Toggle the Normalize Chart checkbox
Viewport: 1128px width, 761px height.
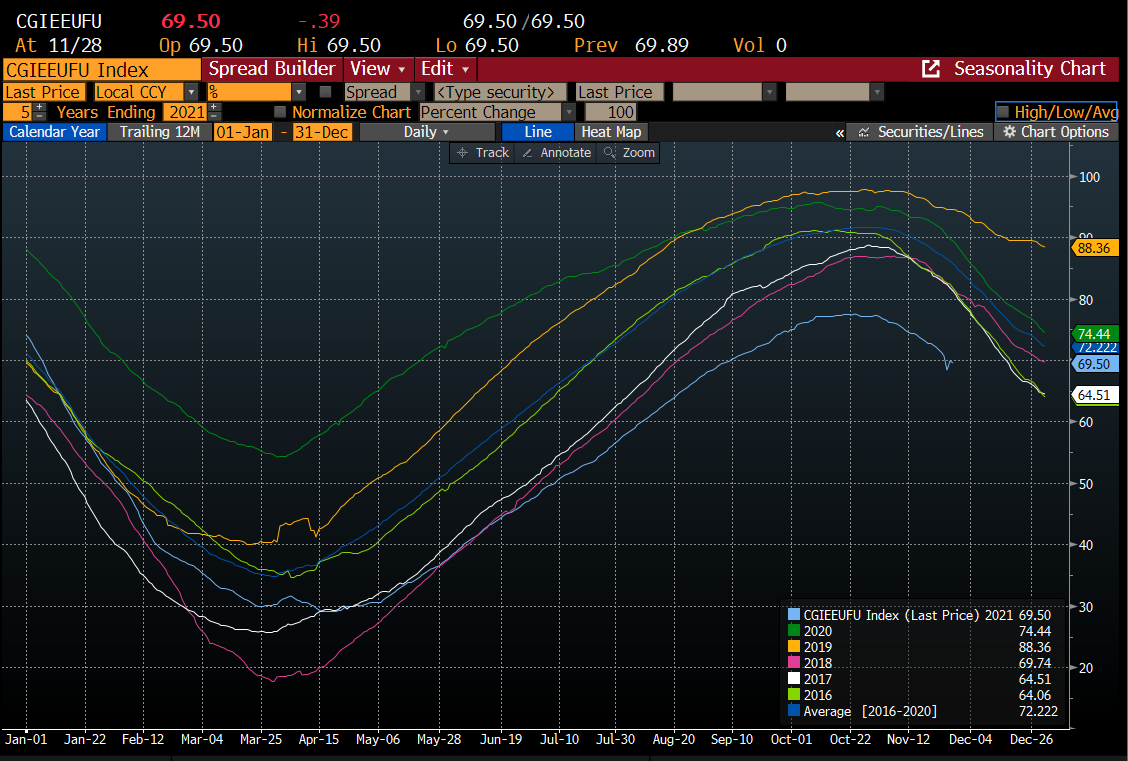coord(280,112)
